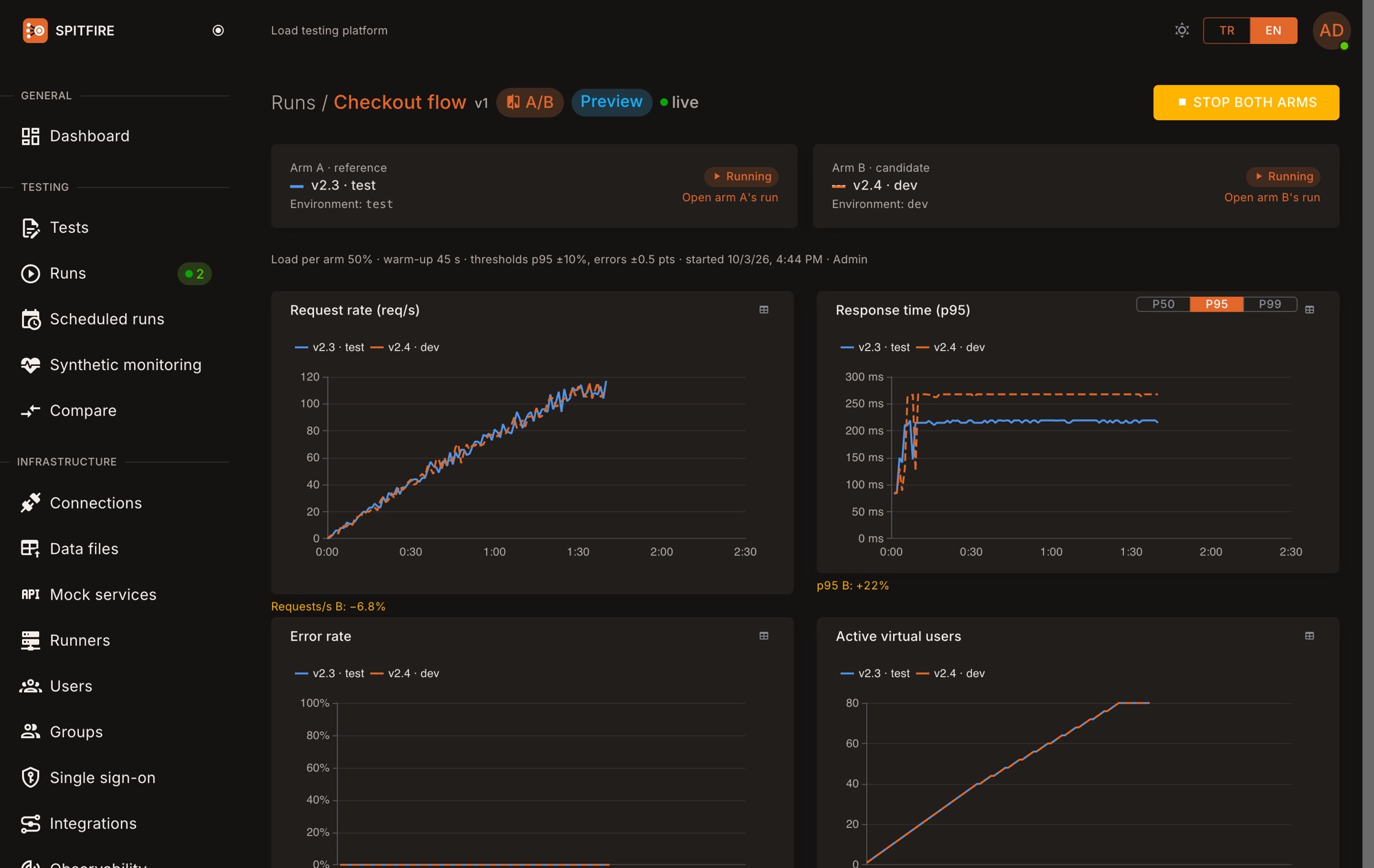Toggle the sidebar pin radio icon
The height and width of the screenshot is (868, 1374).
click(x=218, y=30)
